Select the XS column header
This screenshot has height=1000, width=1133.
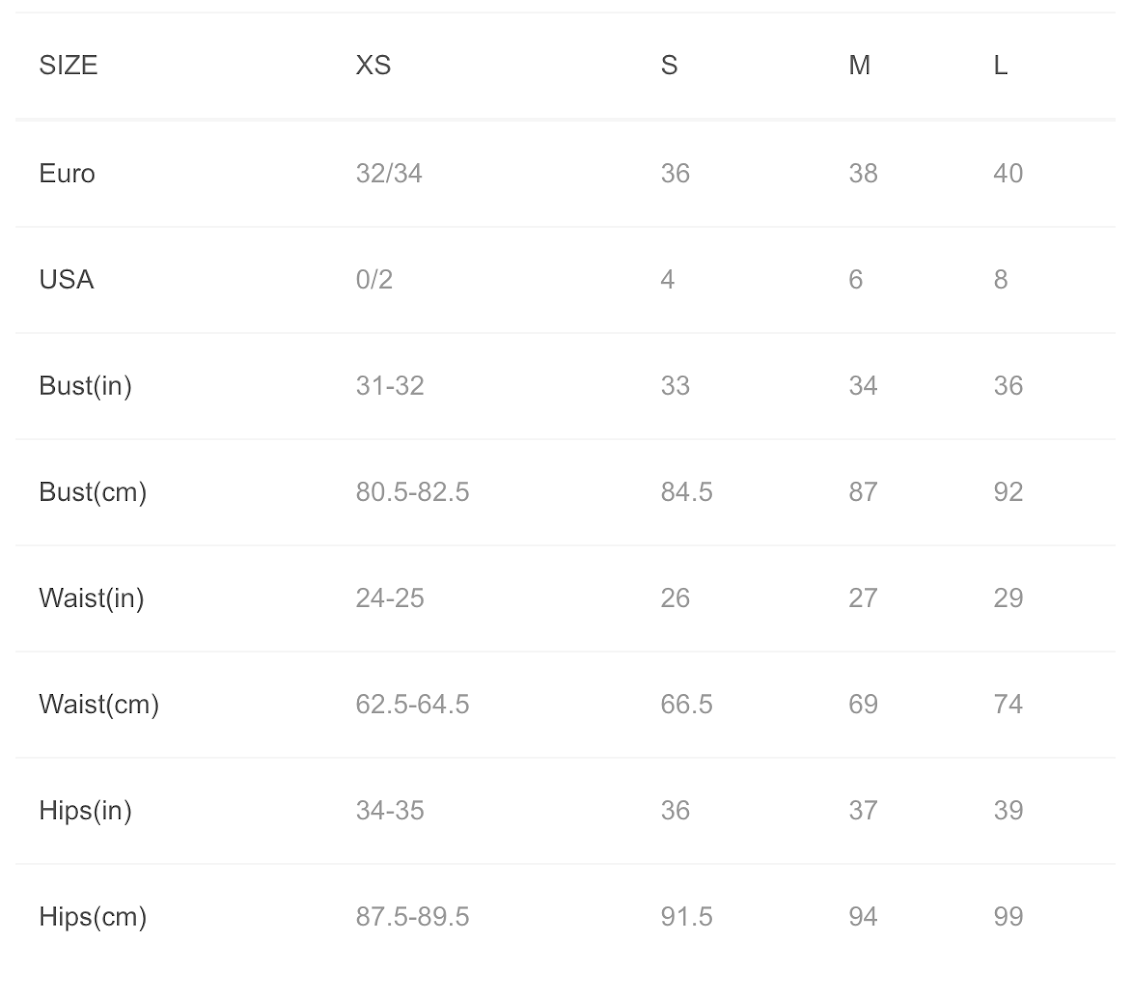[x=373, y=66]
